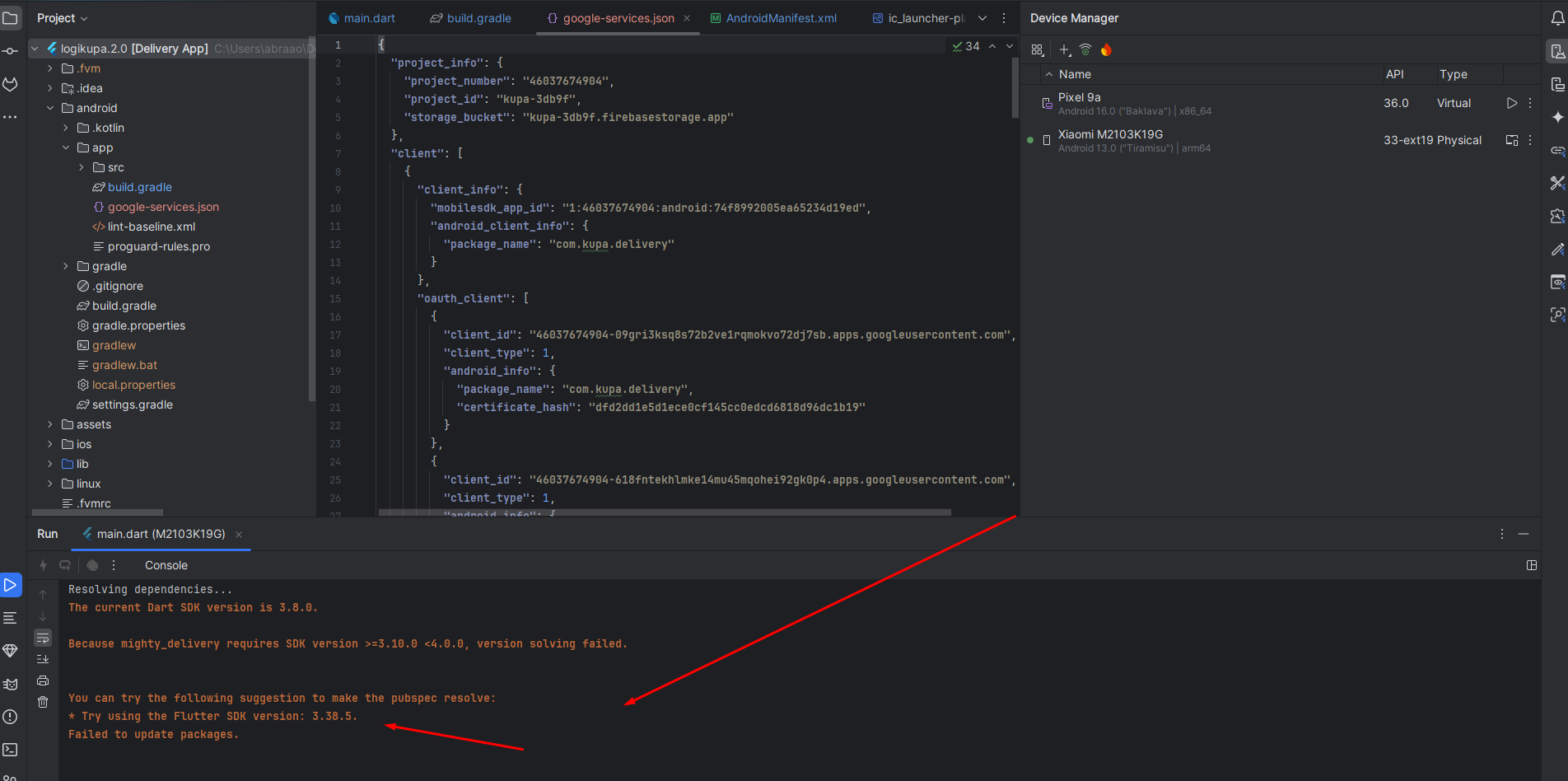
Task: Click the Firebase flame icon in Device Manager
Action: (x=1106, y=50)
